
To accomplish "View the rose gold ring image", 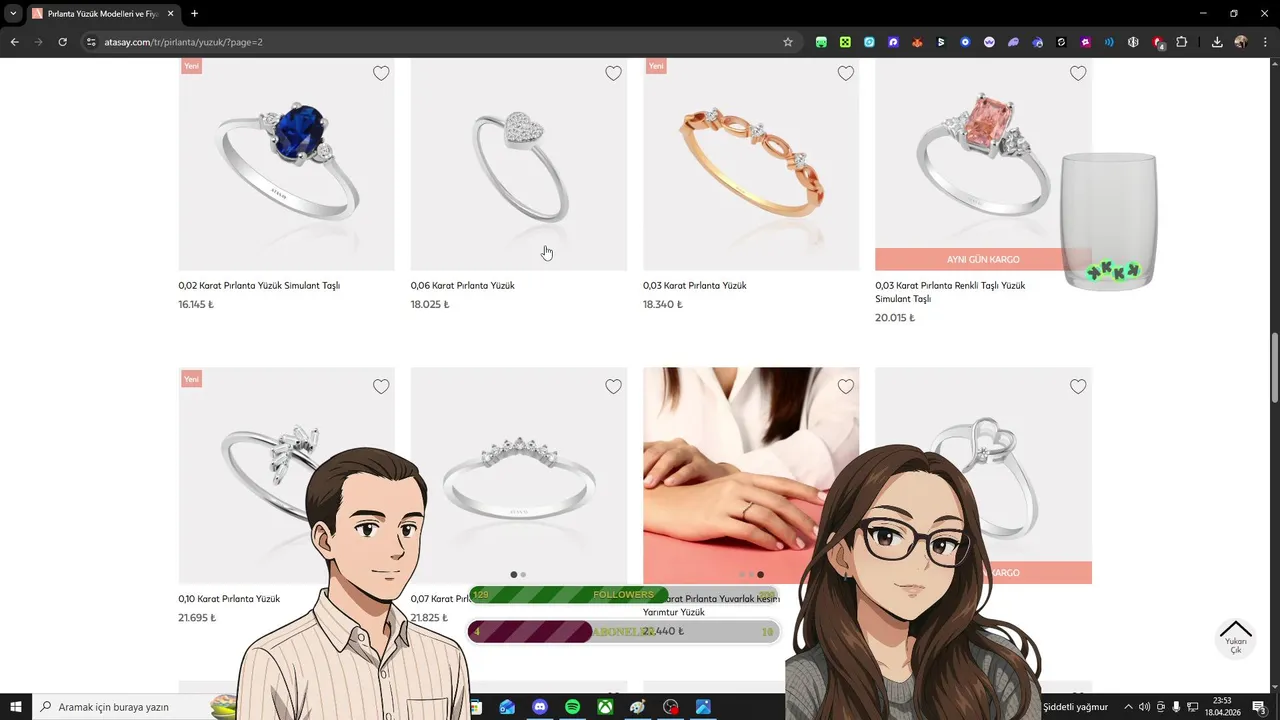I will point(751,164).
